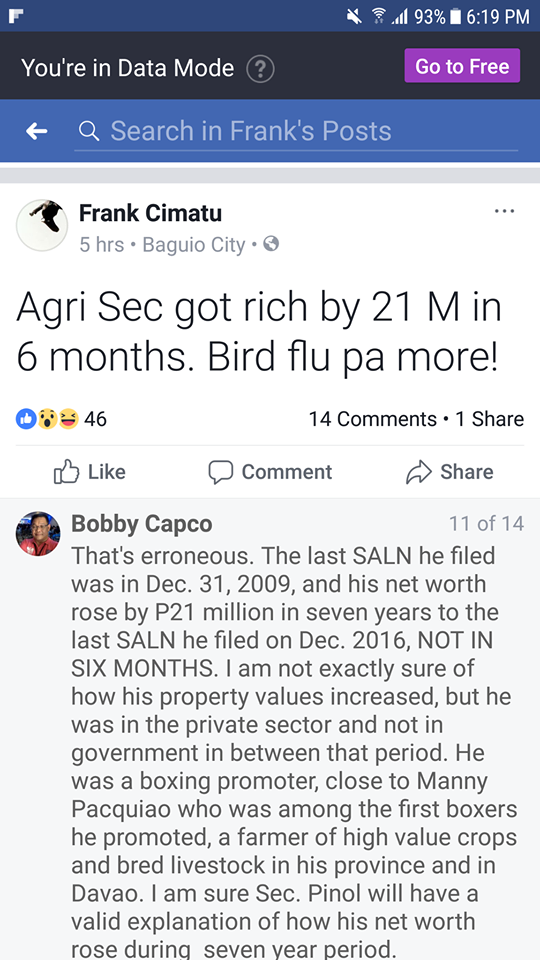
Task: Tap the back arrow icon
Action: pos(37,130)
